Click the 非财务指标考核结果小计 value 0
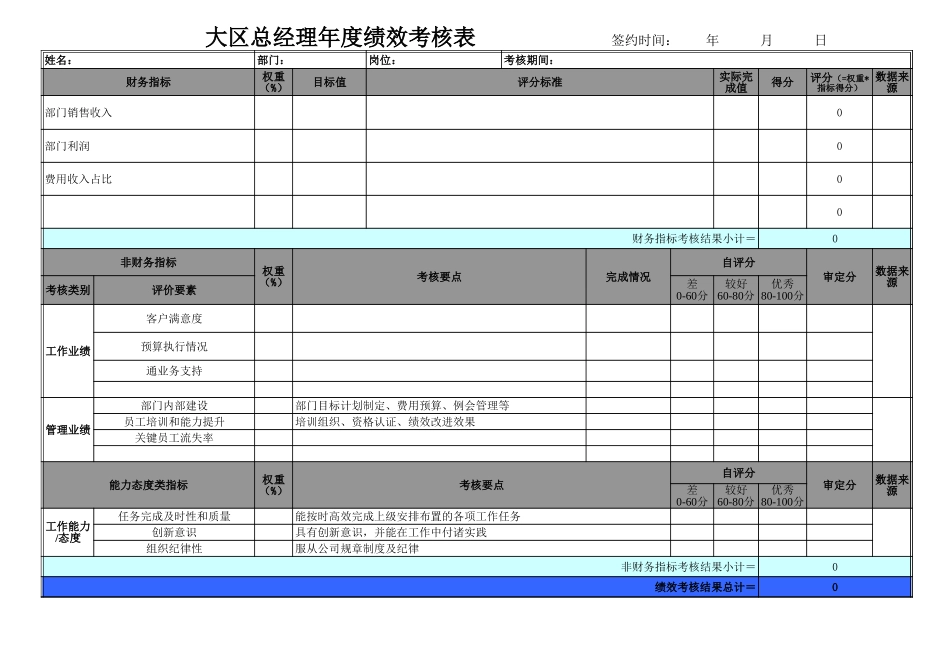 pos(834,567)
